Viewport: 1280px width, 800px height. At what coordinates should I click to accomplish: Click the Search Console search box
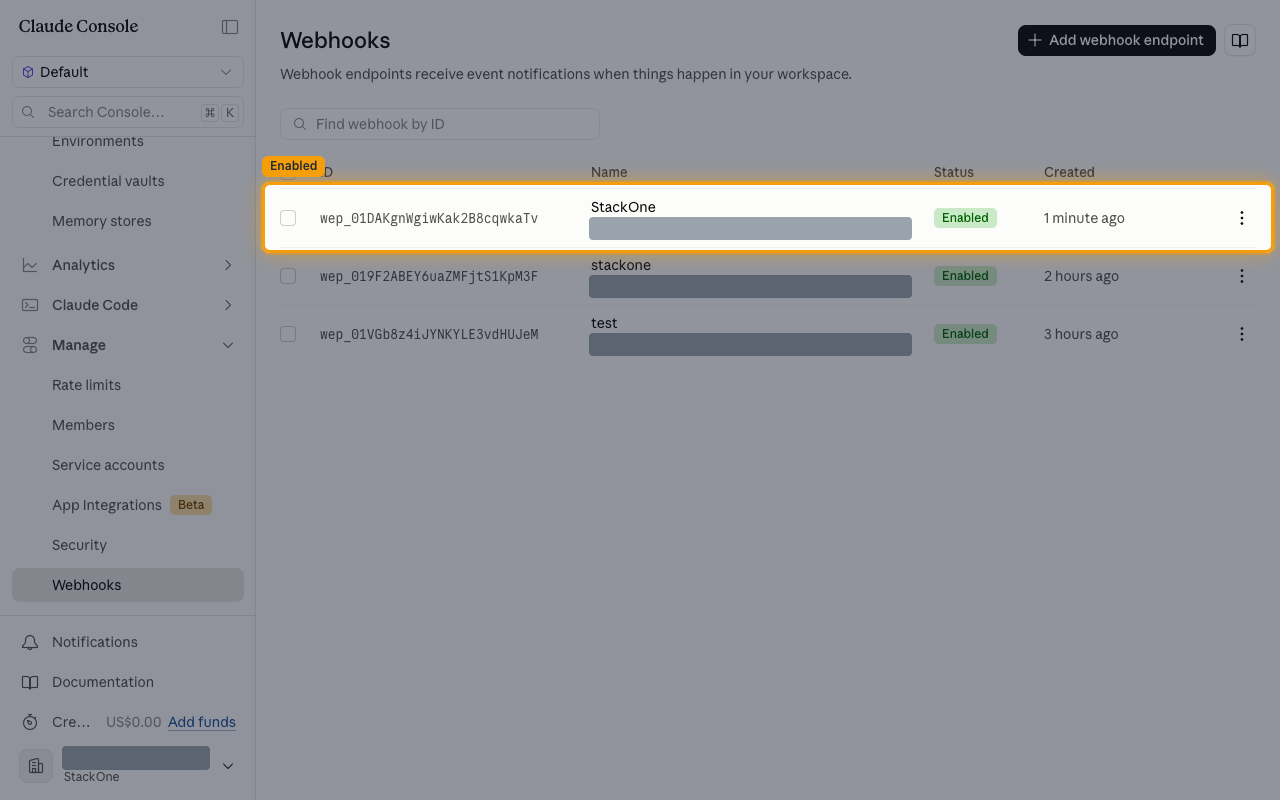pyautogui.click(x=128, y=112)
